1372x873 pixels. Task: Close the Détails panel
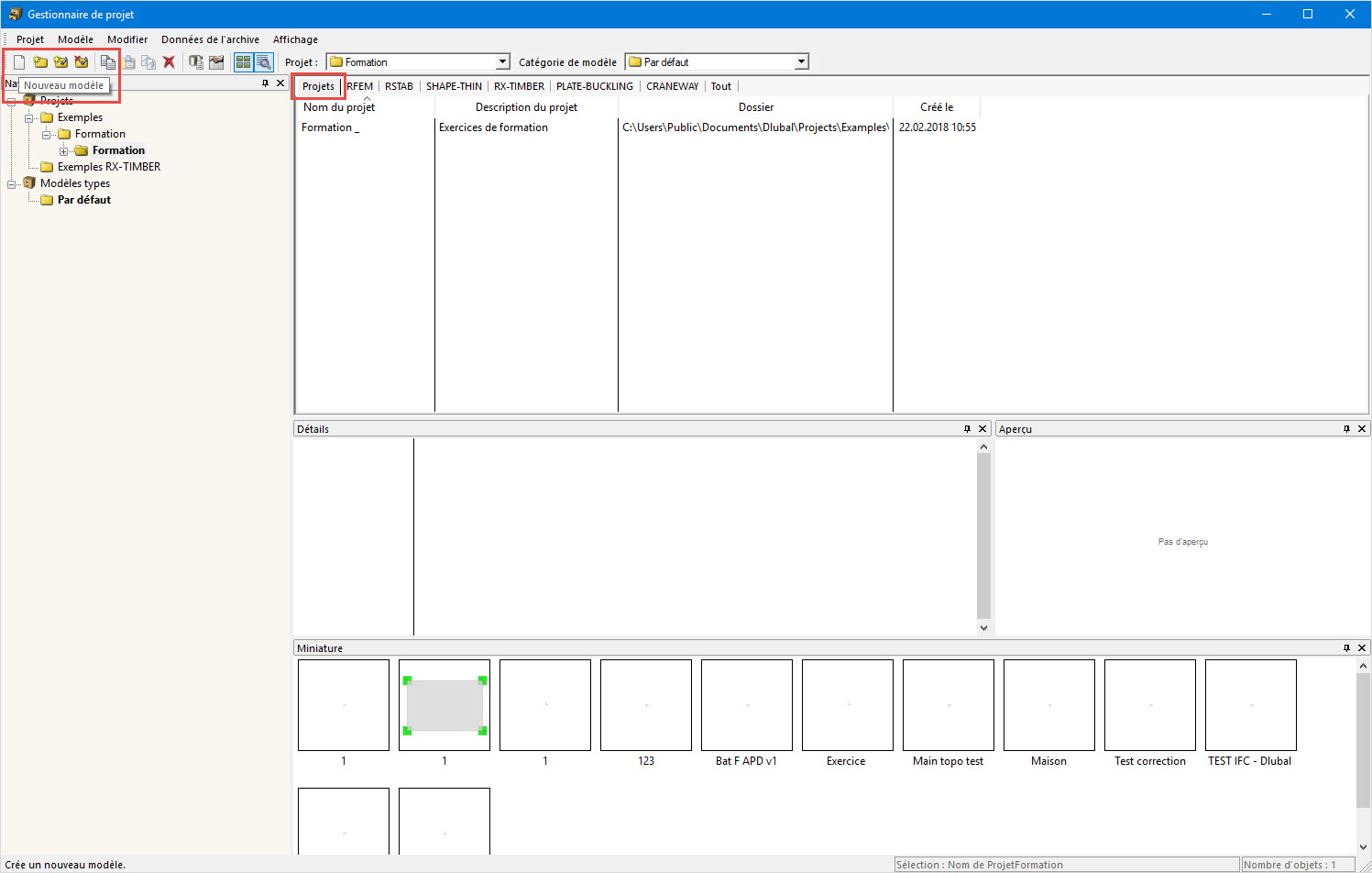click(x=982, y=429)
